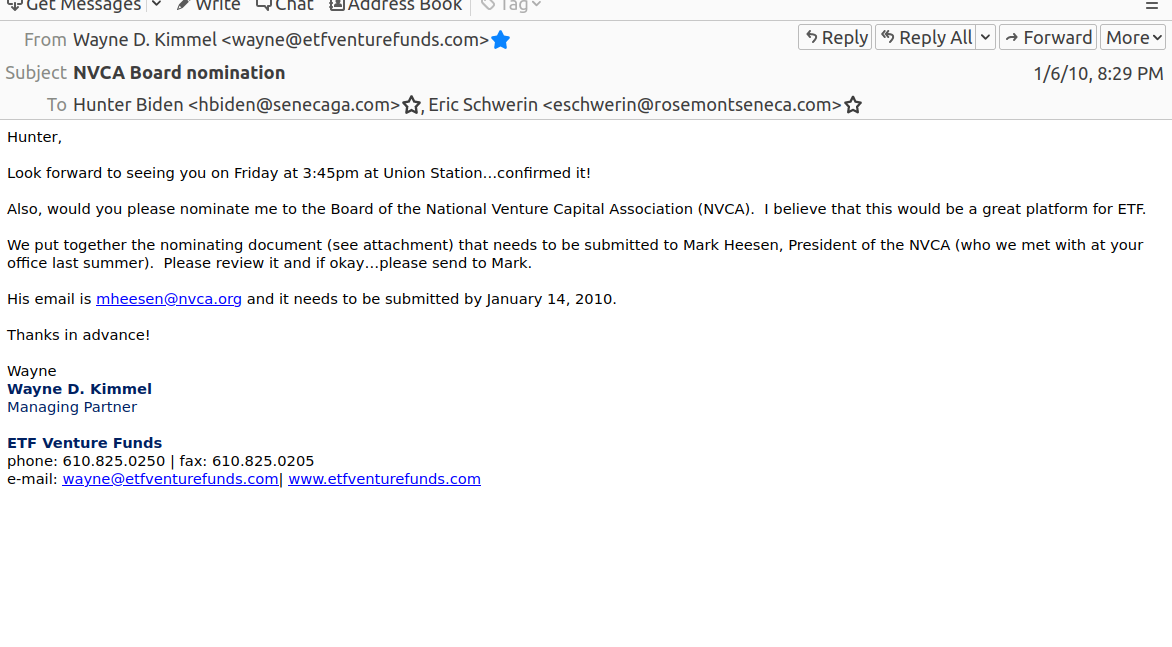
Task: Star Eric Schwerin's contact
Action: pyautogui.click(x=853, y=105)
